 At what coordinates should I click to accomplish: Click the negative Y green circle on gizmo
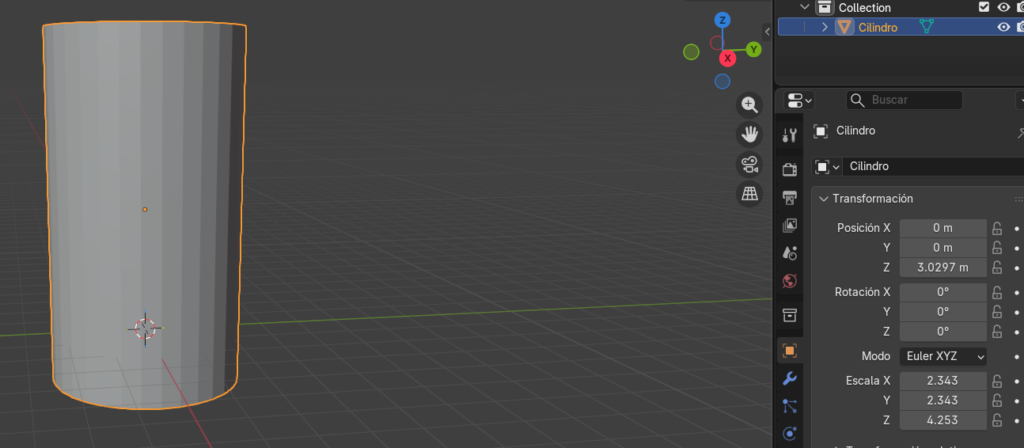tap(691, 52)
